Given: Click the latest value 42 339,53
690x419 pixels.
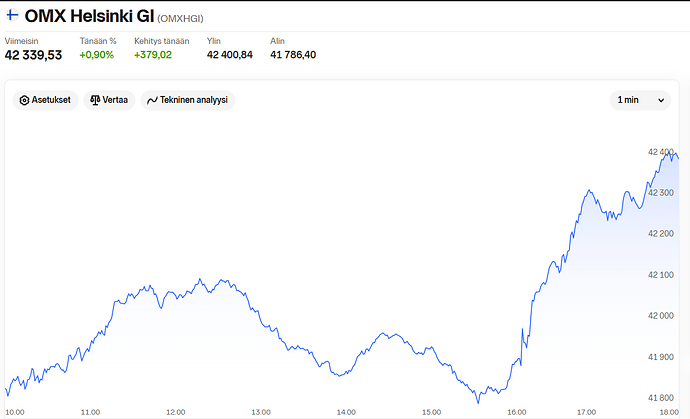Looking at the screenshot, I should coord(33,55).
